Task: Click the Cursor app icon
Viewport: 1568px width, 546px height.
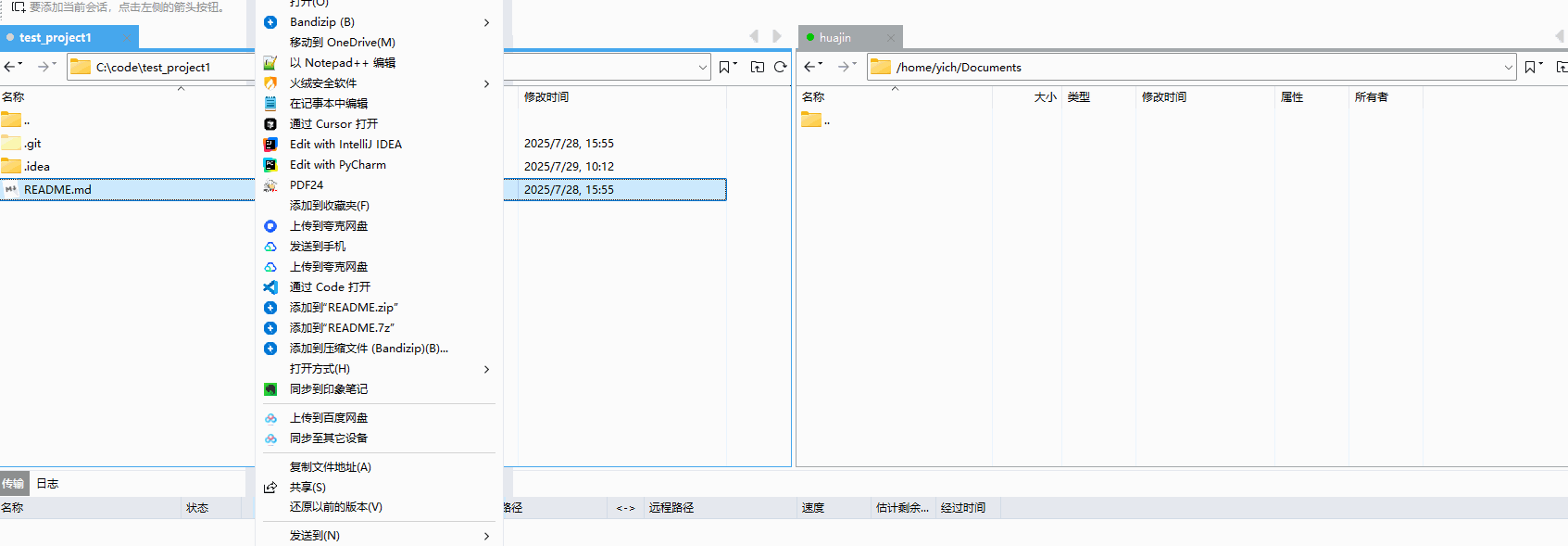Action: tap(270, 124)
